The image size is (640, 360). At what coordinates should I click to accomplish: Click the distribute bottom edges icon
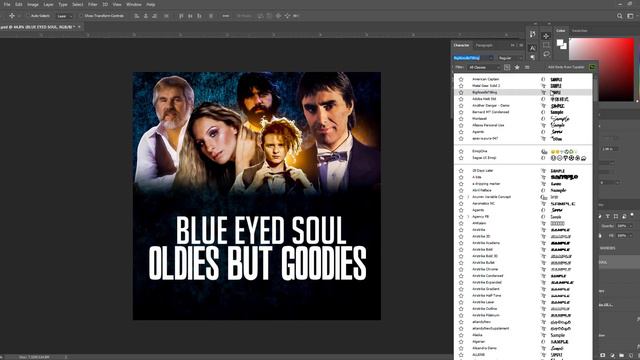pos(199,16)
